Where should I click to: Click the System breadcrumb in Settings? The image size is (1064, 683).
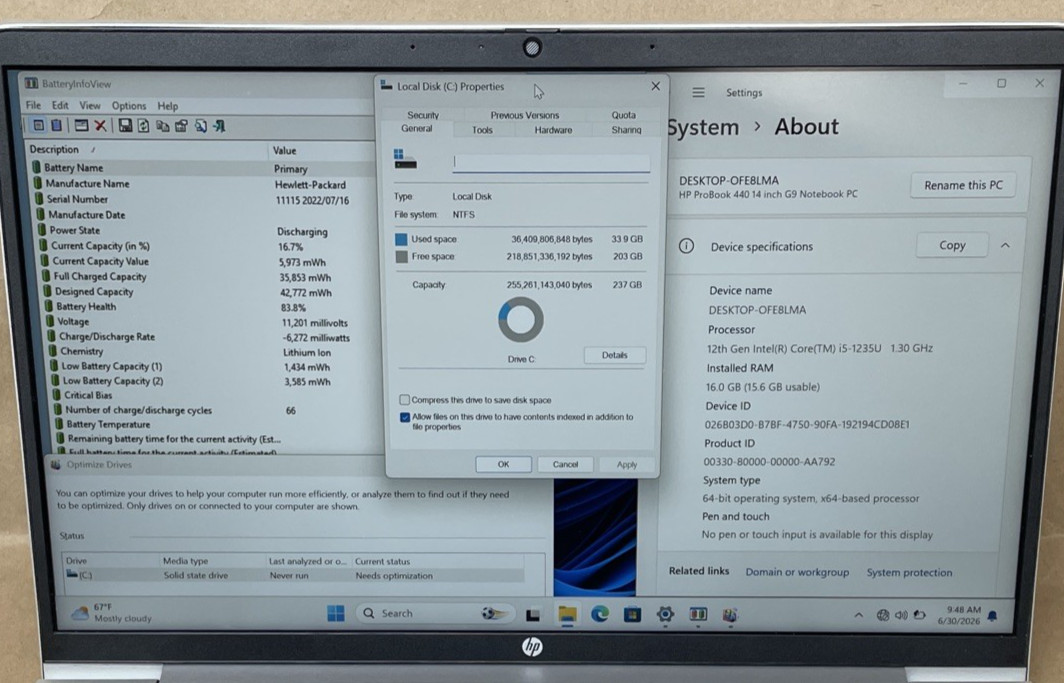703,128
